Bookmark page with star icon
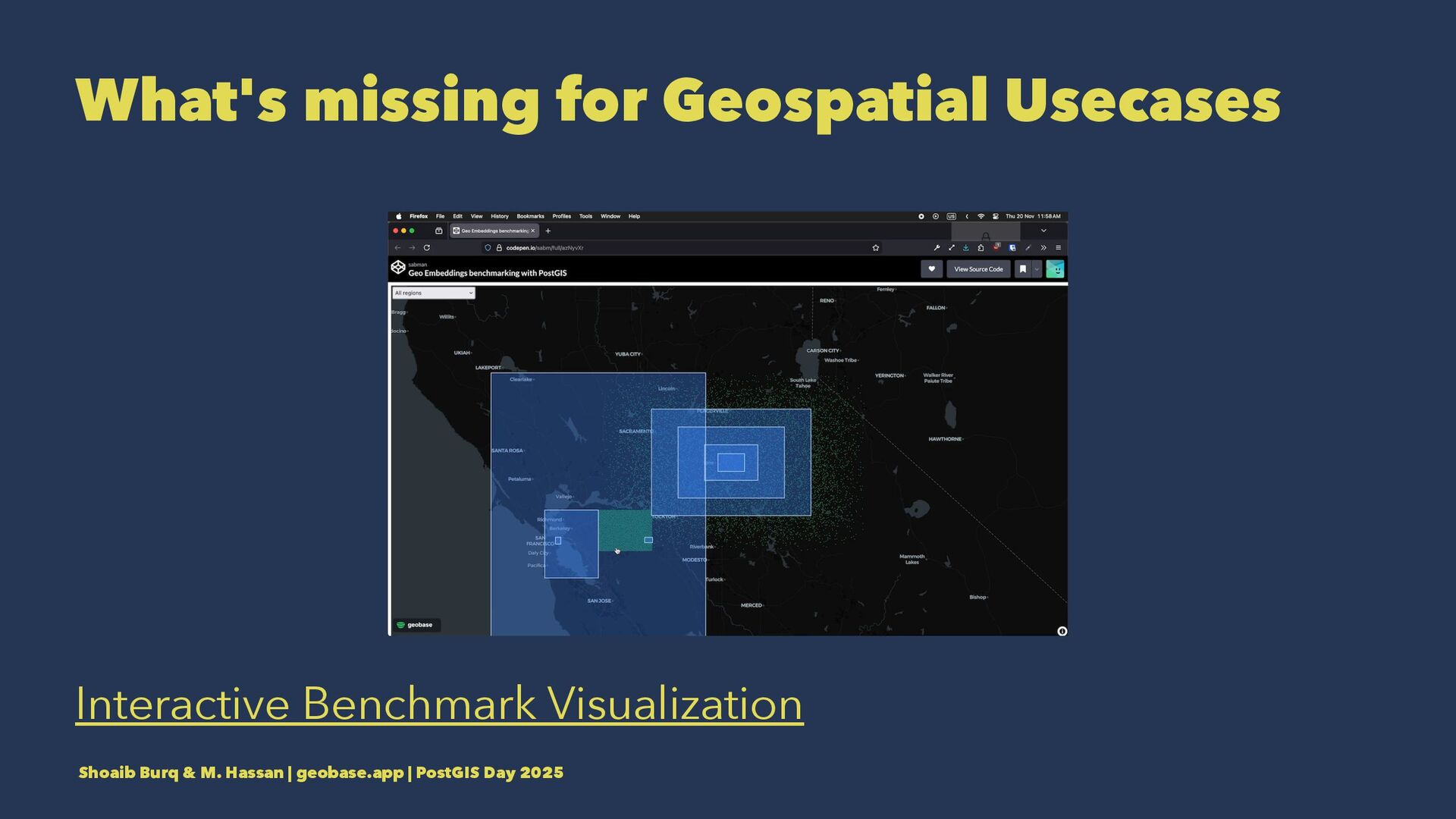Image resolution: width=1456 pixels, height=819 pixels. 876,248
